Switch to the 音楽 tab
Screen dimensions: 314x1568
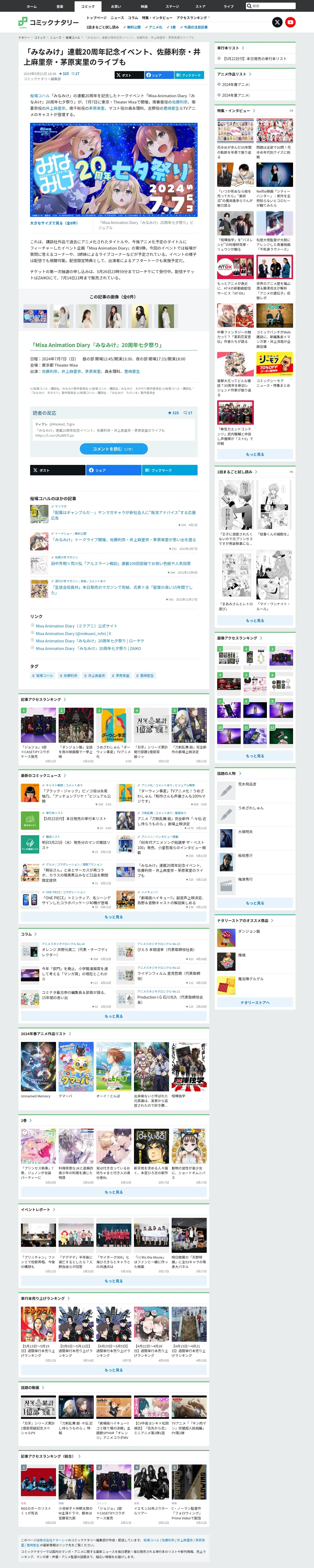60,6
